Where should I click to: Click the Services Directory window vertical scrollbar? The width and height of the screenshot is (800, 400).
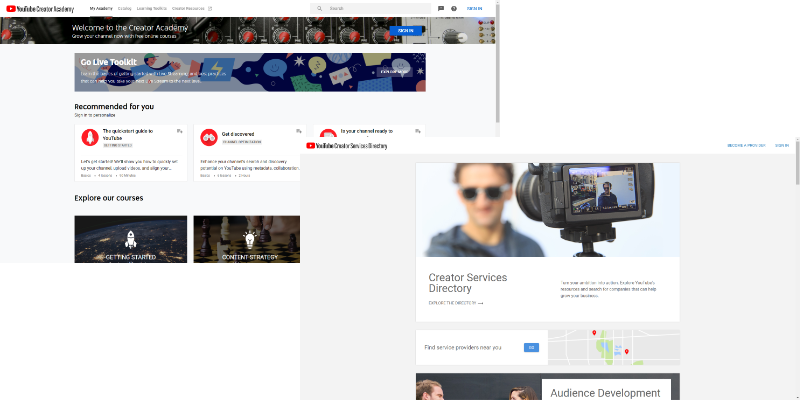tap(797, 163)
